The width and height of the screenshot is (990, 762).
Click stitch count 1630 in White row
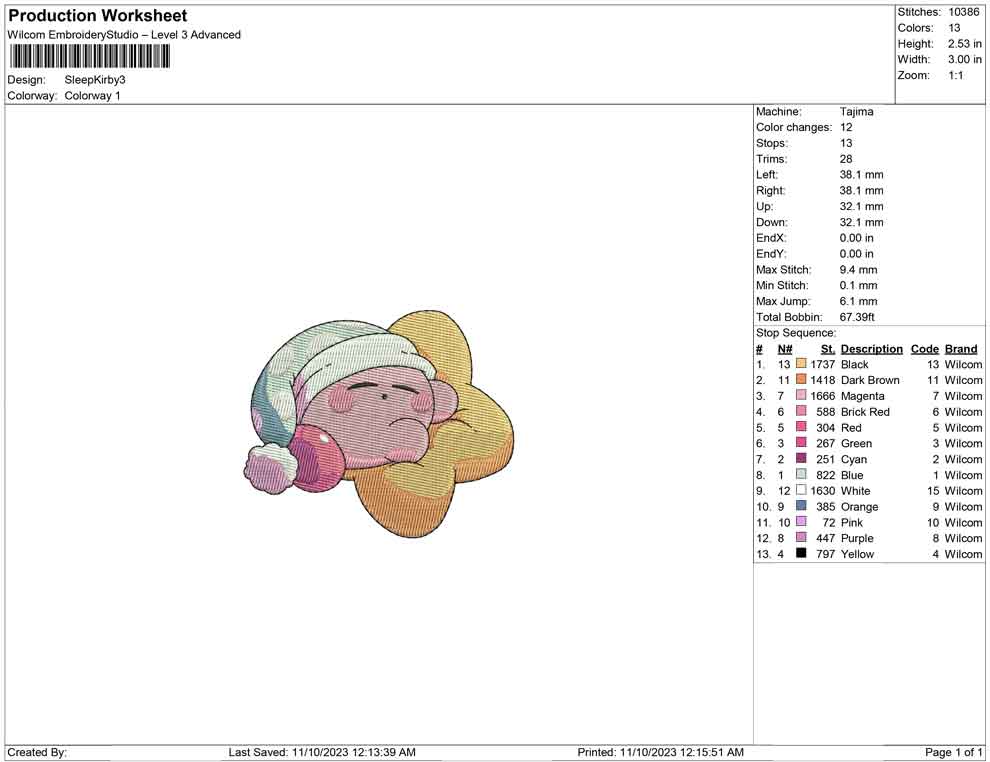(823, 491)
